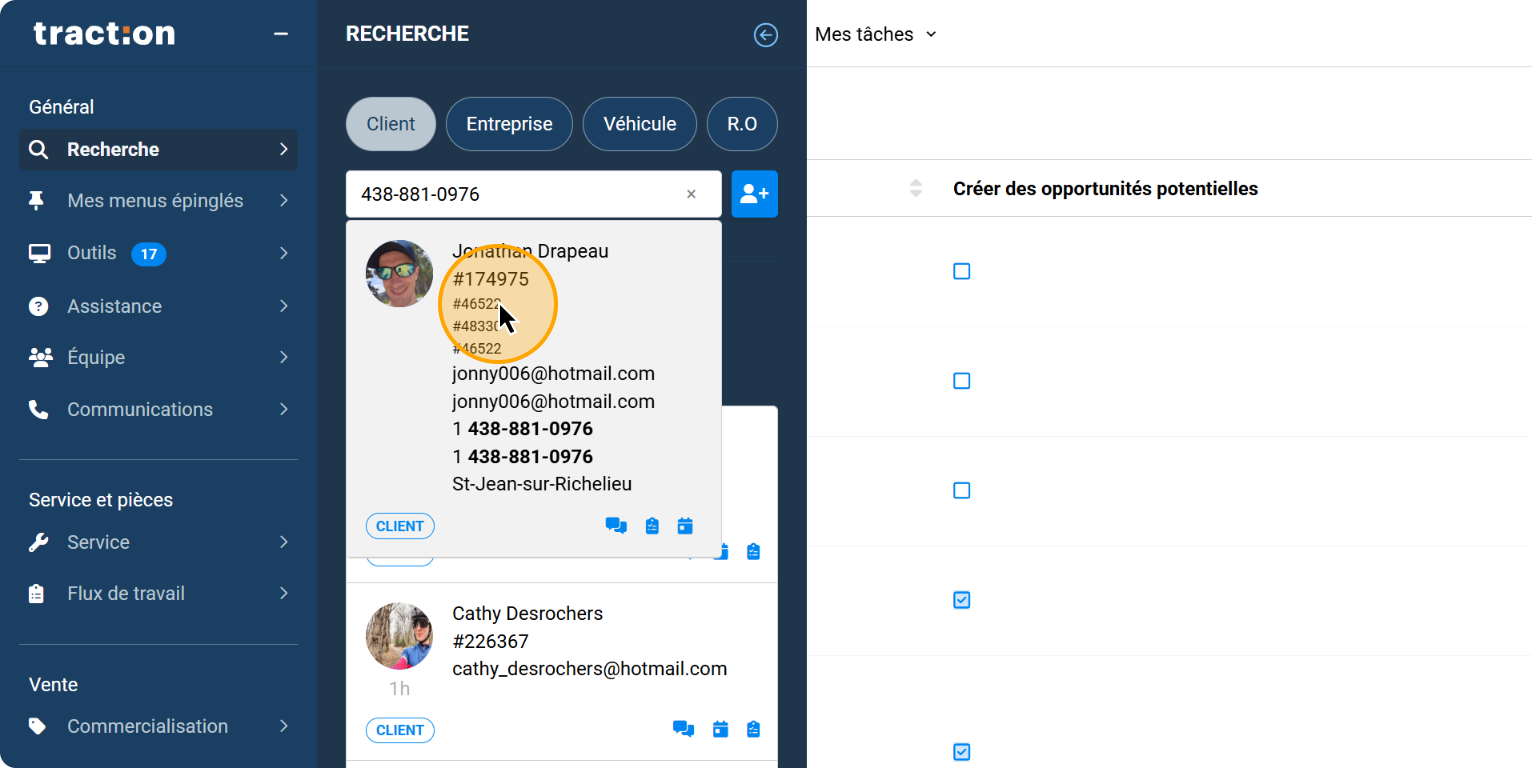
Task: Open the Mes tâches dropdown
Action: click(x=875, y=34)
